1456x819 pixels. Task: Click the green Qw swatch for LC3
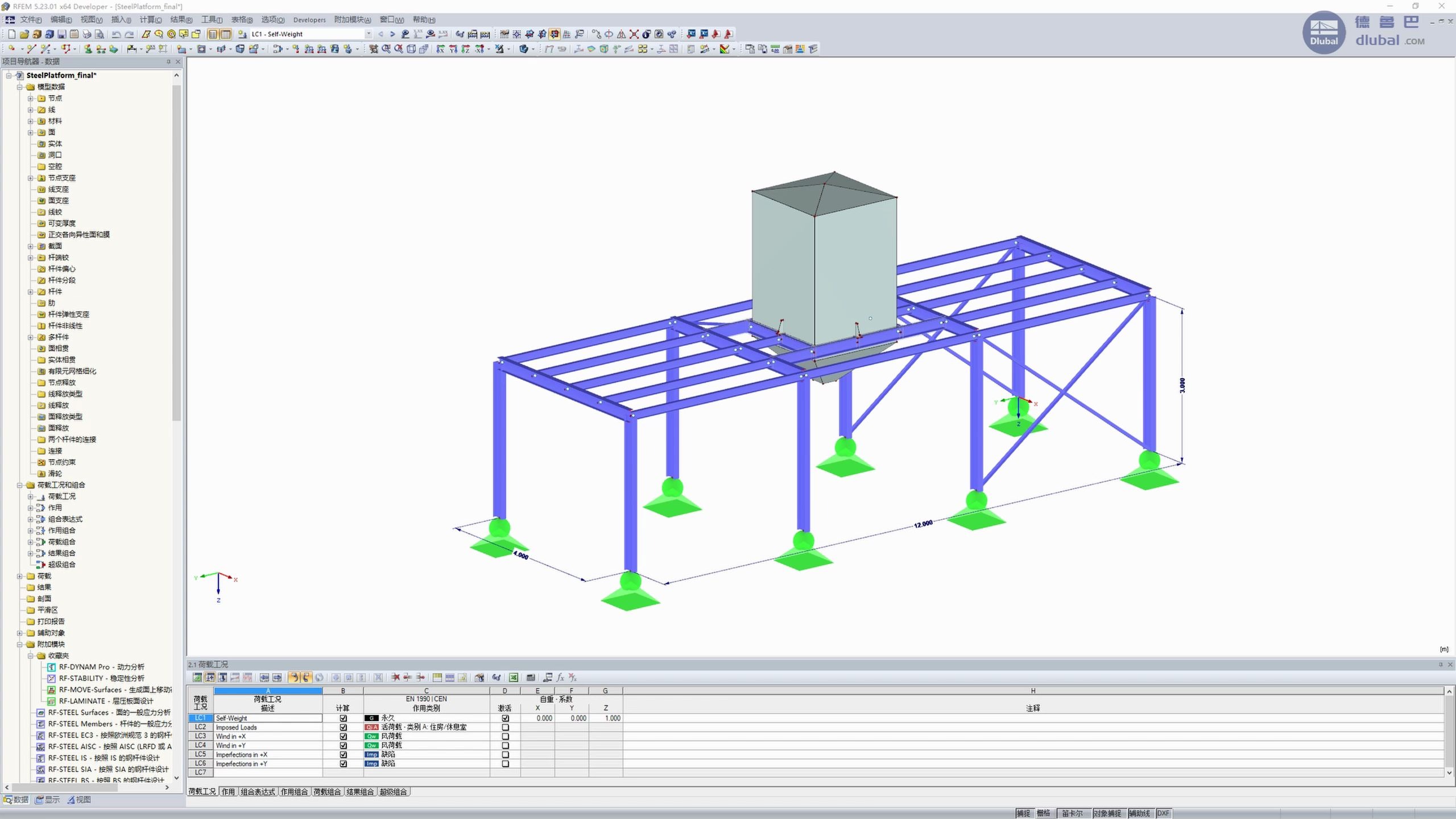[371, 737]
